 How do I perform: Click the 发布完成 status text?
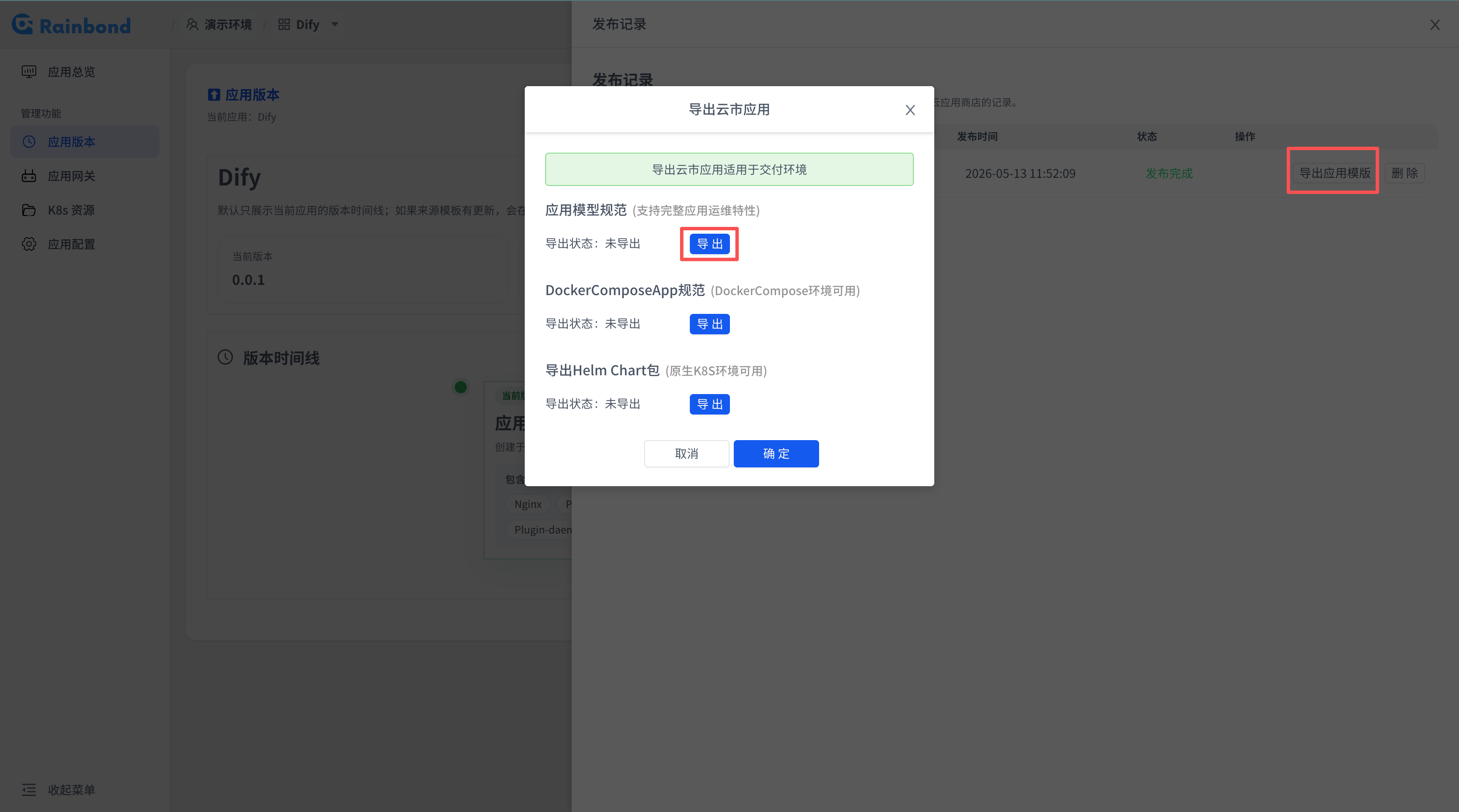point(1169,173)
